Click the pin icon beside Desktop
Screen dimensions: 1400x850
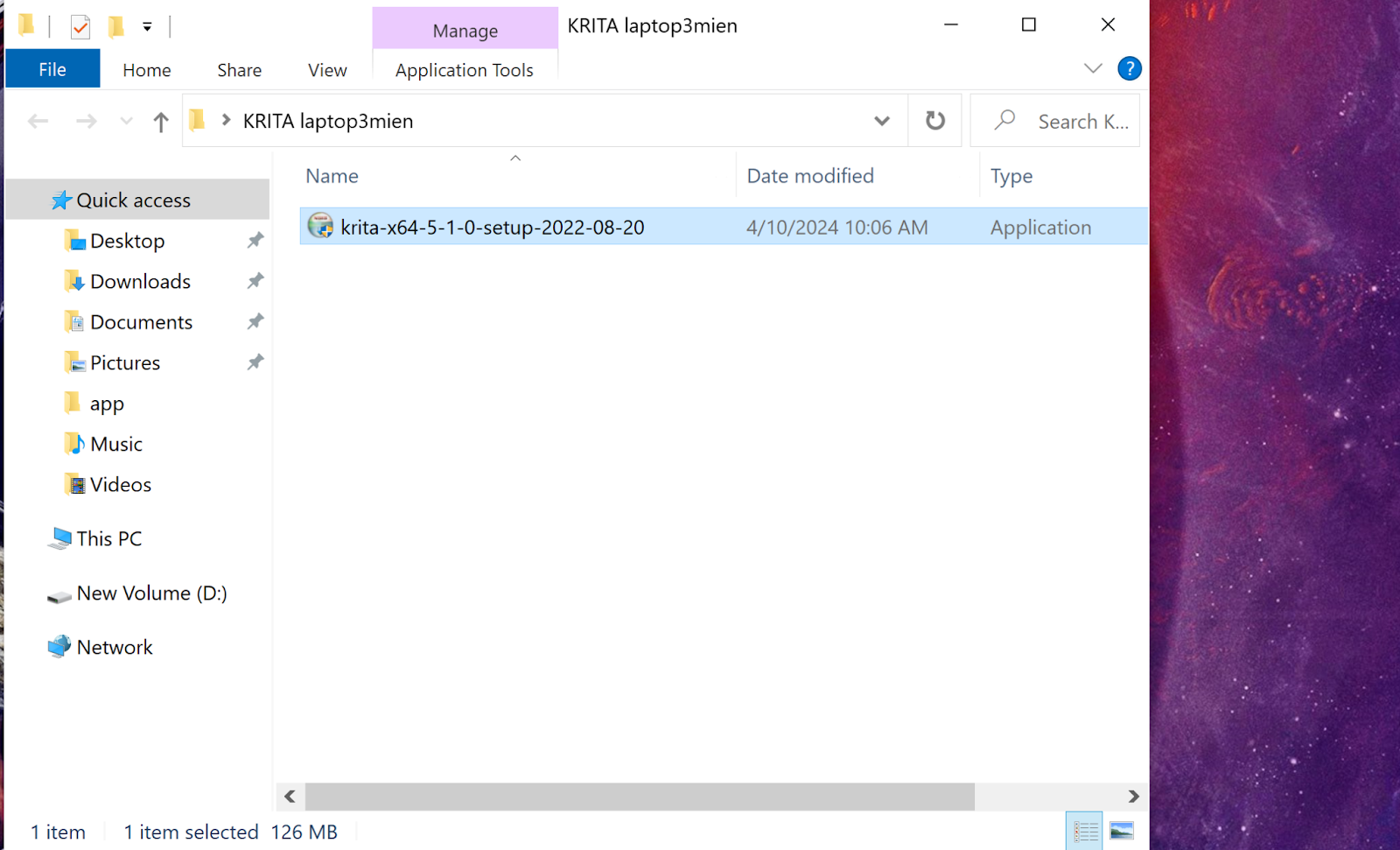point(255,240)
